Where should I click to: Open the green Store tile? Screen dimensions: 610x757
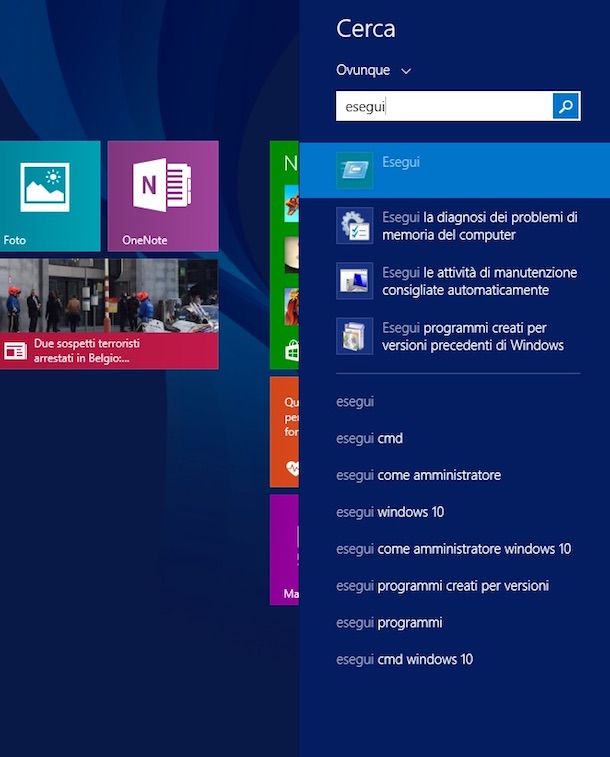pos(284,255)
